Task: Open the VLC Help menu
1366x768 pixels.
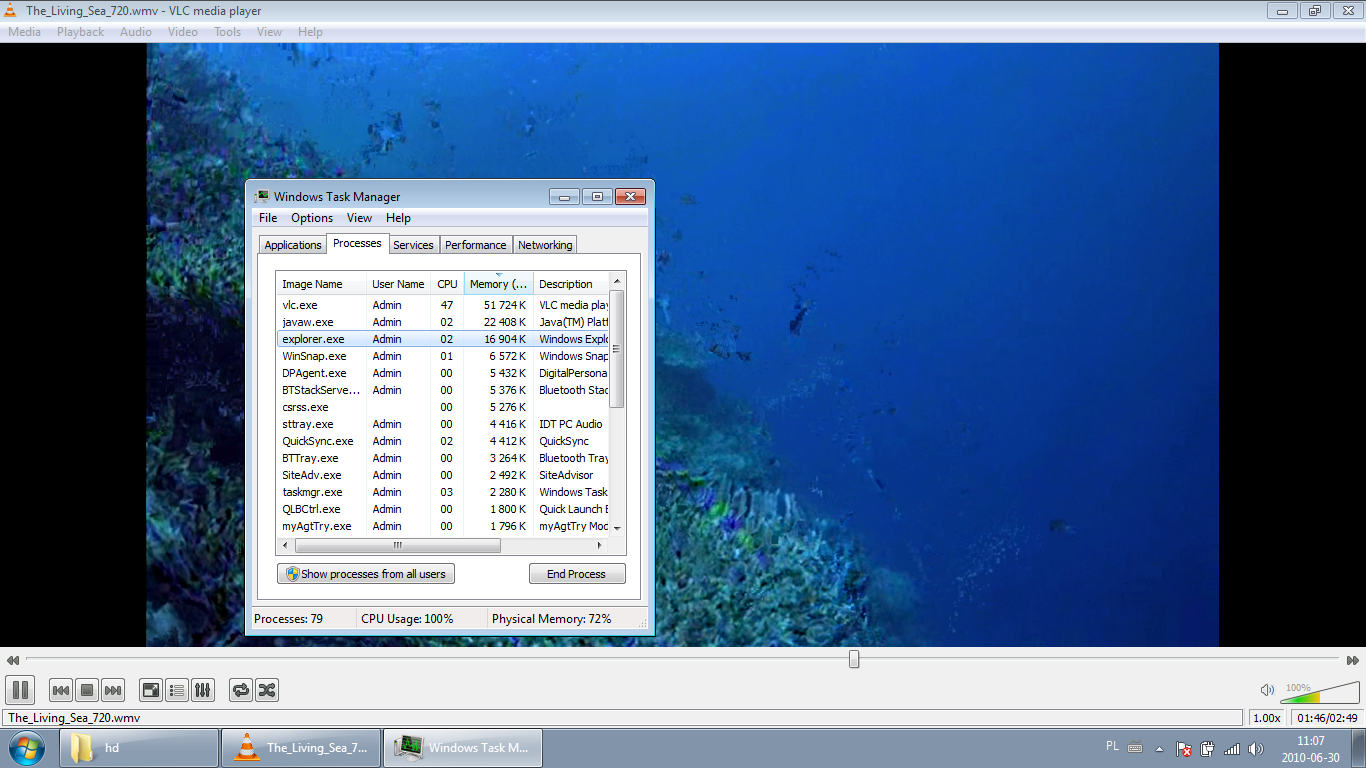Action: (x=311, y=32)
